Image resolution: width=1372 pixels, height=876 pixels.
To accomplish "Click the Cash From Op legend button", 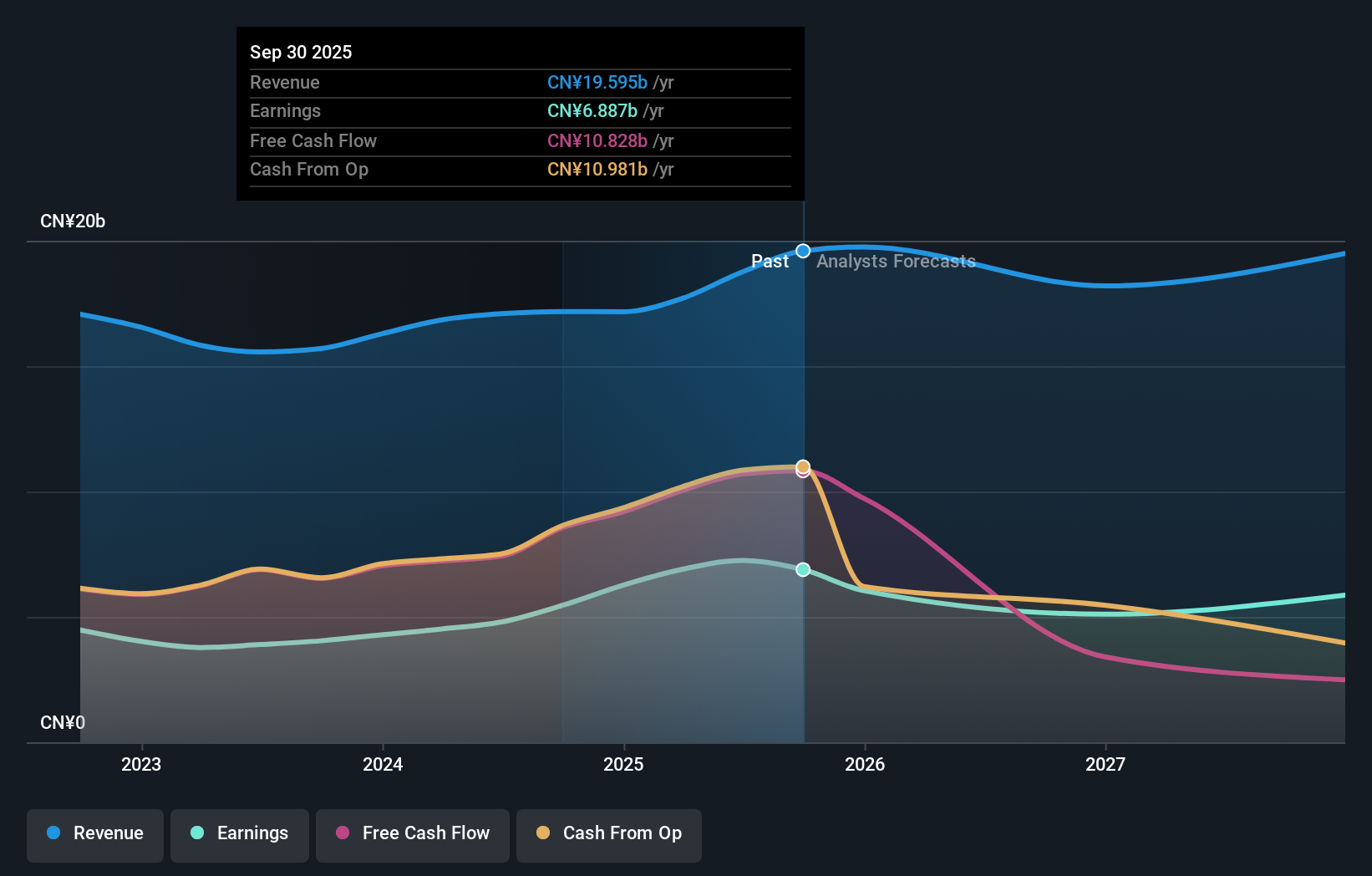I will tap(608, 833).
